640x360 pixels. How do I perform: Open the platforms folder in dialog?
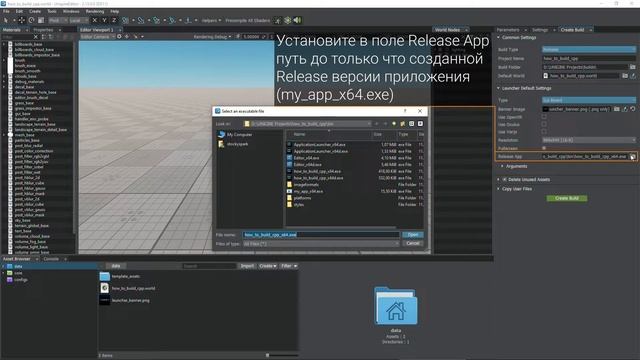pyautogui.click(x=302, y=198)
